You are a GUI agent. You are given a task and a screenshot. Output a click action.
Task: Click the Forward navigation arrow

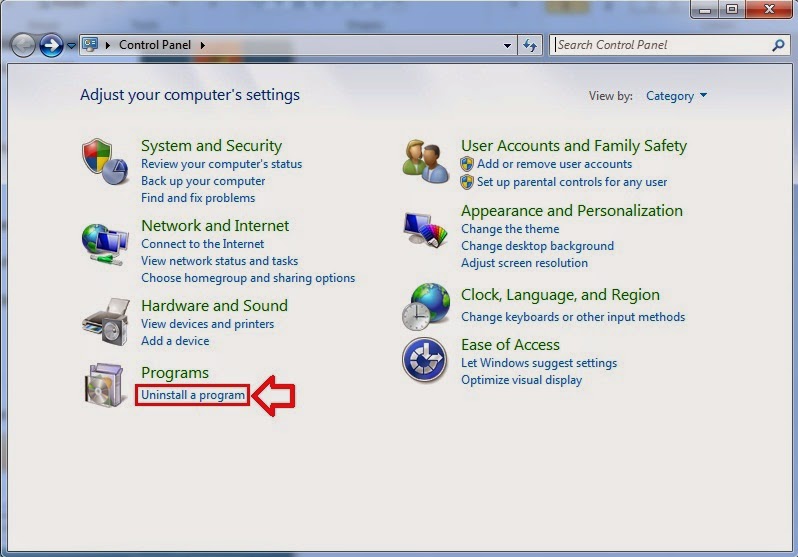pos(51,45)
